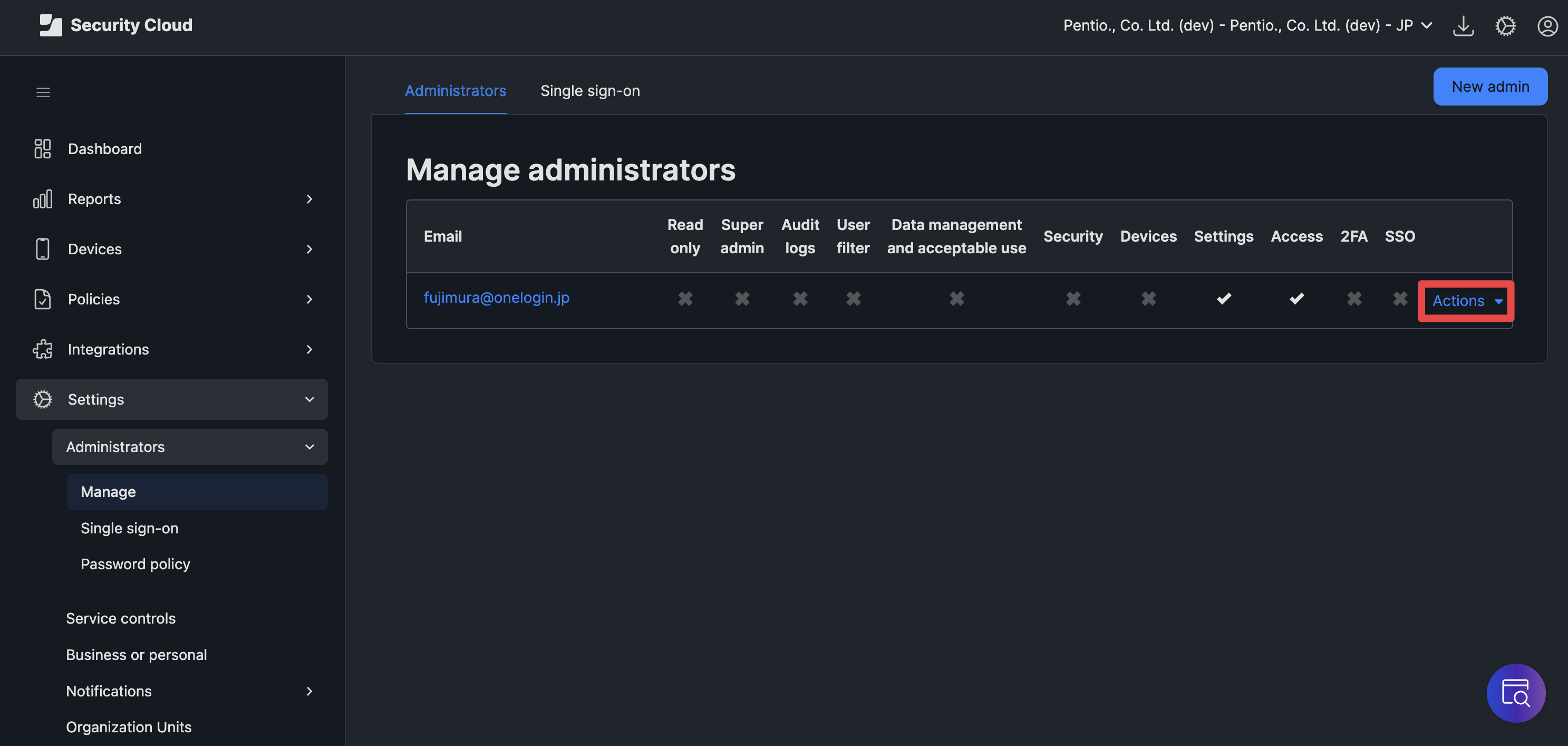Click the New admin button
This screenshot has height=746, width=1568.
click(1490, 87)
